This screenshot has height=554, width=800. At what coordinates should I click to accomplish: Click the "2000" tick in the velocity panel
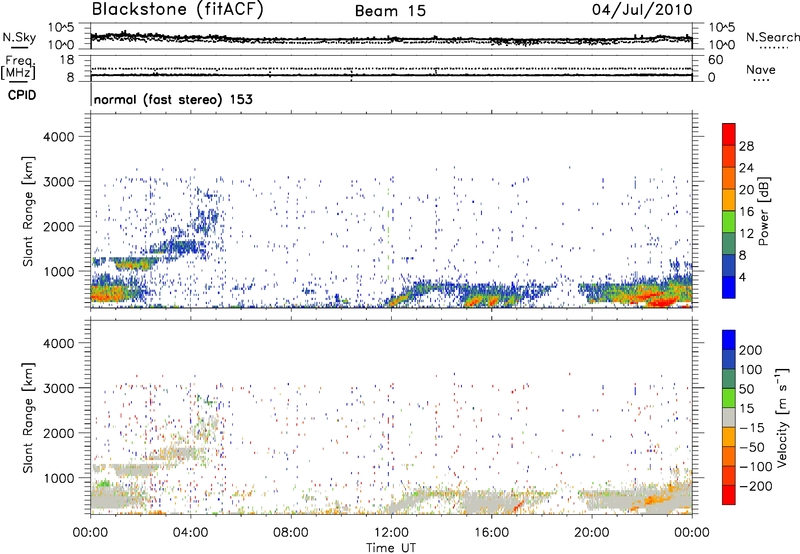click(58, 433)
